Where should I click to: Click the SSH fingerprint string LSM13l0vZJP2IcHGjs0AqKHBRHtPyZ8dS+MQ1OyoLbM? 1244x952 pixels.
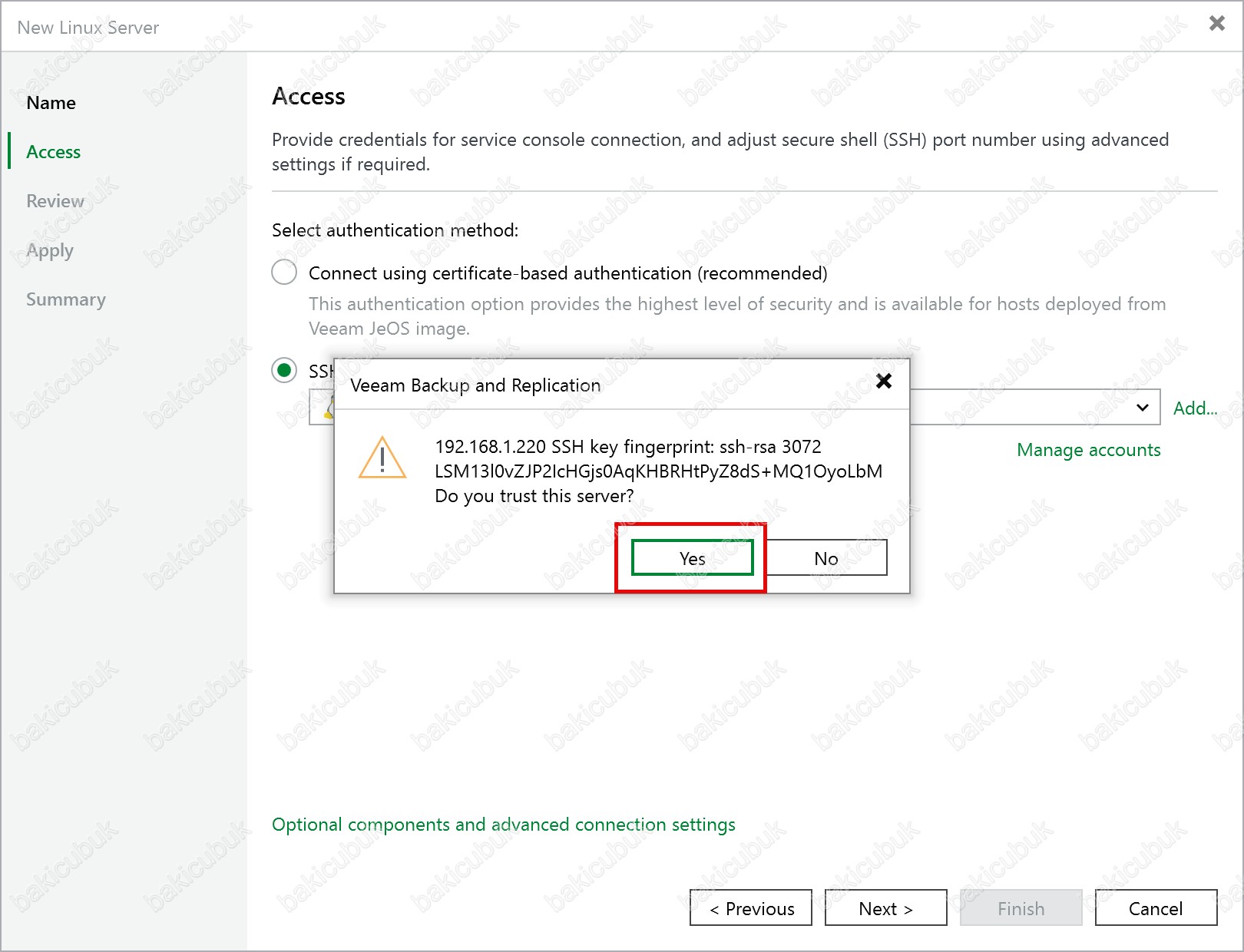(x=659, y=471)
